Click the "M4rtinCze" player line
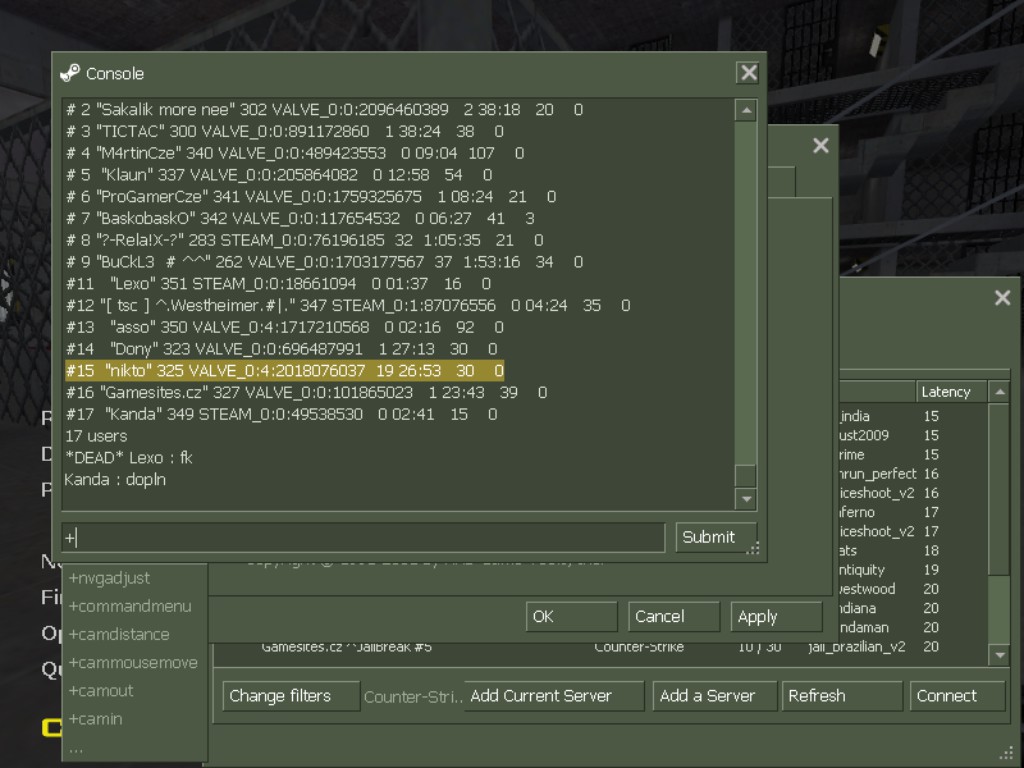This screenshot has height=768, width=1024. coord(295,153)
